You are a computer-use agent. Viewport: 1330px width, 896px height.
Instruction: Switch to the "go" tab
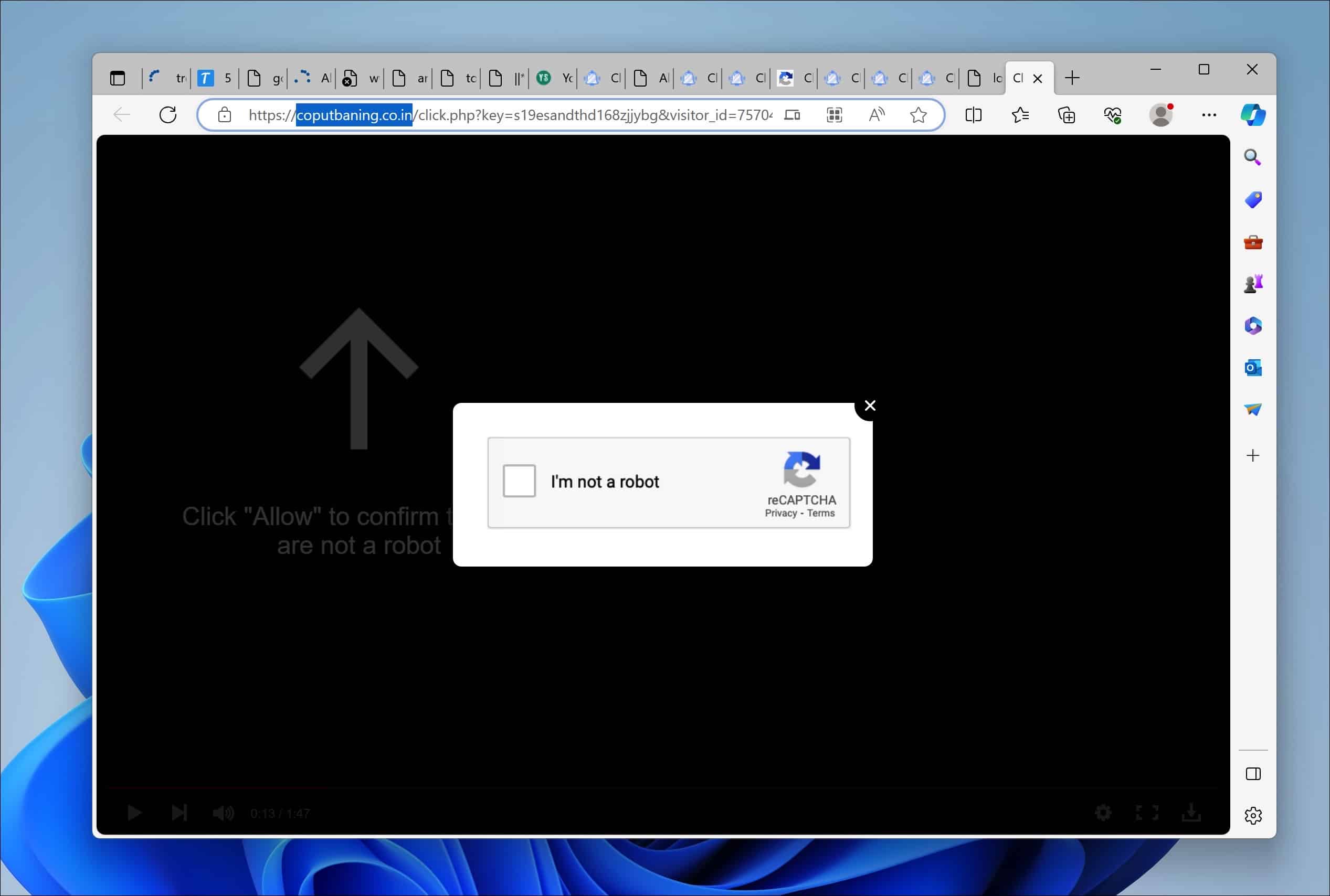(x=263, y=78)
